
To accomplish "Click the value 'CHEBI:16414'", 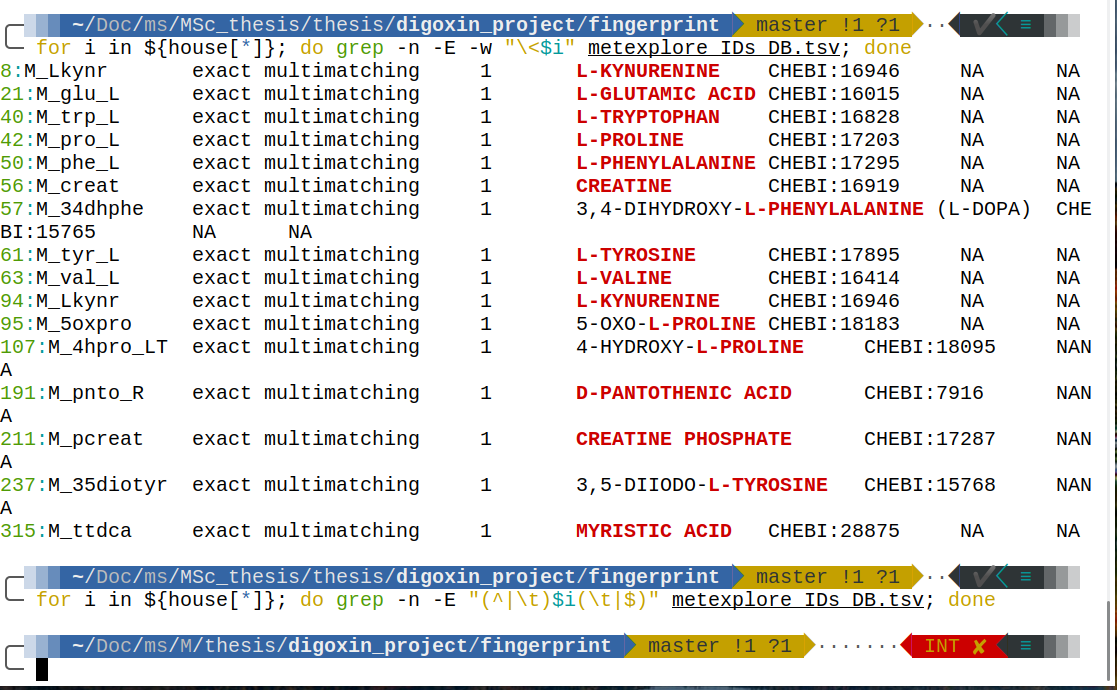I will (833, 278).
